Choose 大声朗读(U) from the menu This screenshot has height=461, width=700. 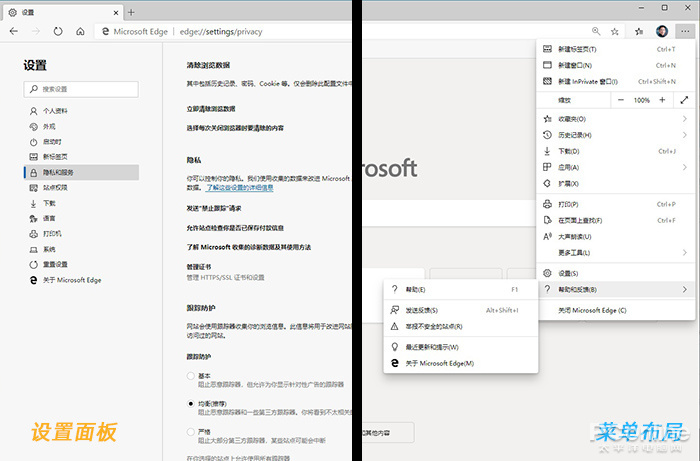pos(616,237)
